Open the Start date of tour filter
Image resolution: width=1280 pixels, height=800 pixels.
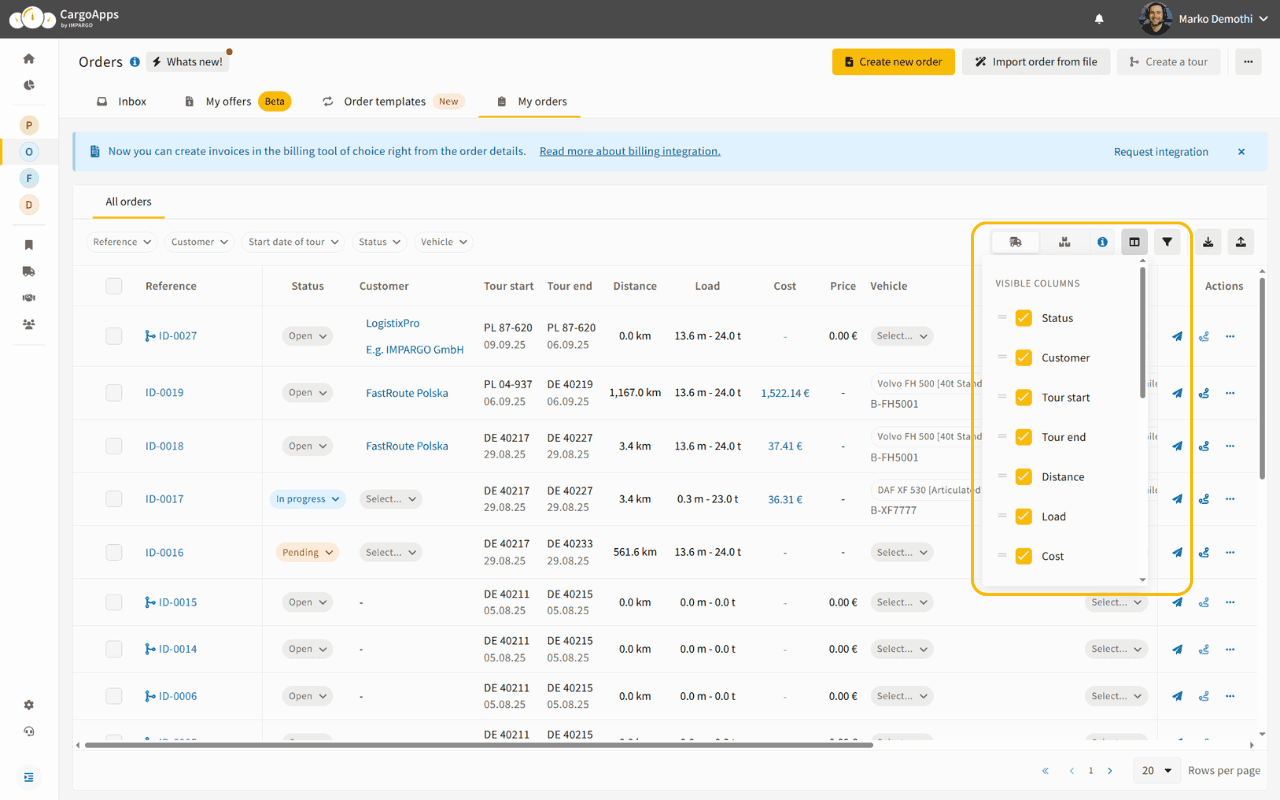pyautogui.click(x=293, y=242)
